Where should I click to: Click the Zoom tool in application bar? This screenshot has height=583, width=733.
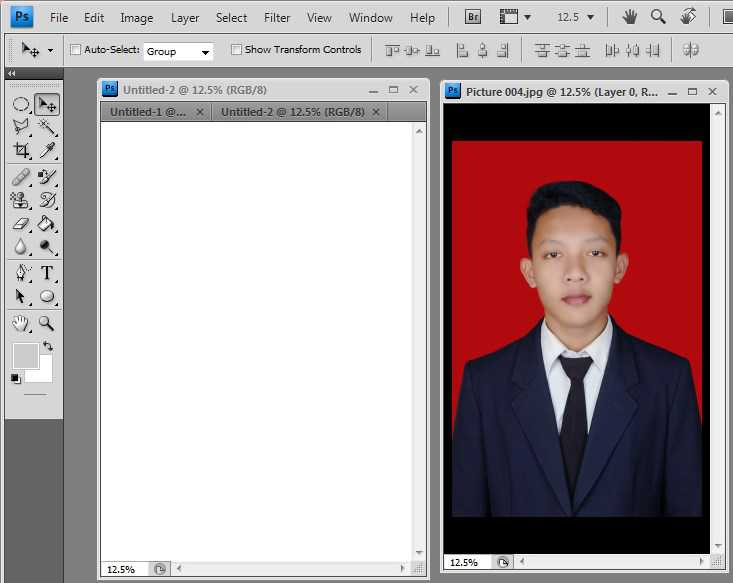point(658,17)
